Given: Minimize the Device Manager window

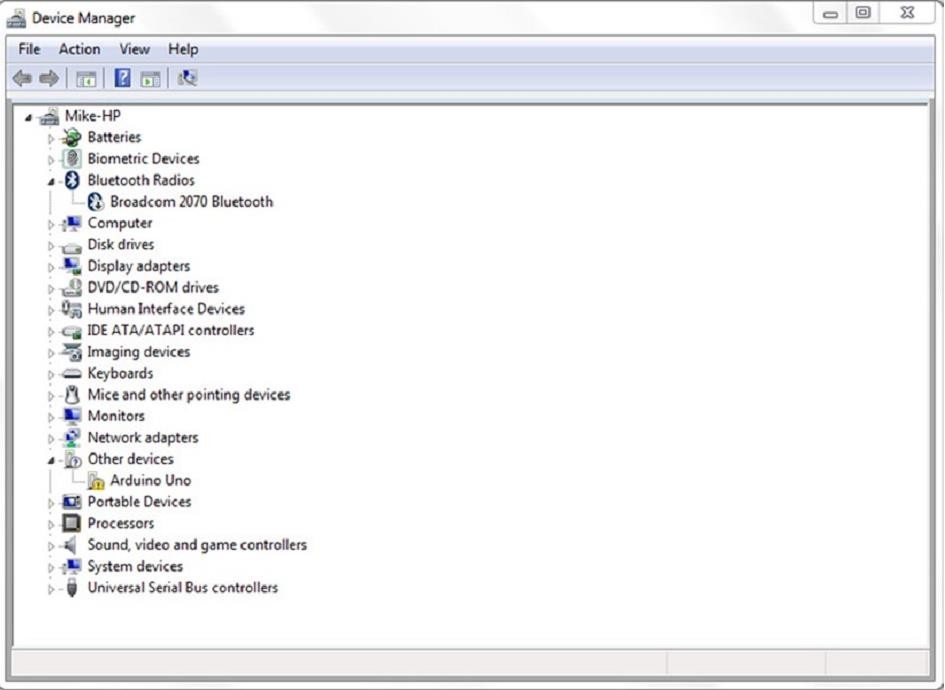Looking at the screenshot, I should pyautogui.click(x=830, y=13).
